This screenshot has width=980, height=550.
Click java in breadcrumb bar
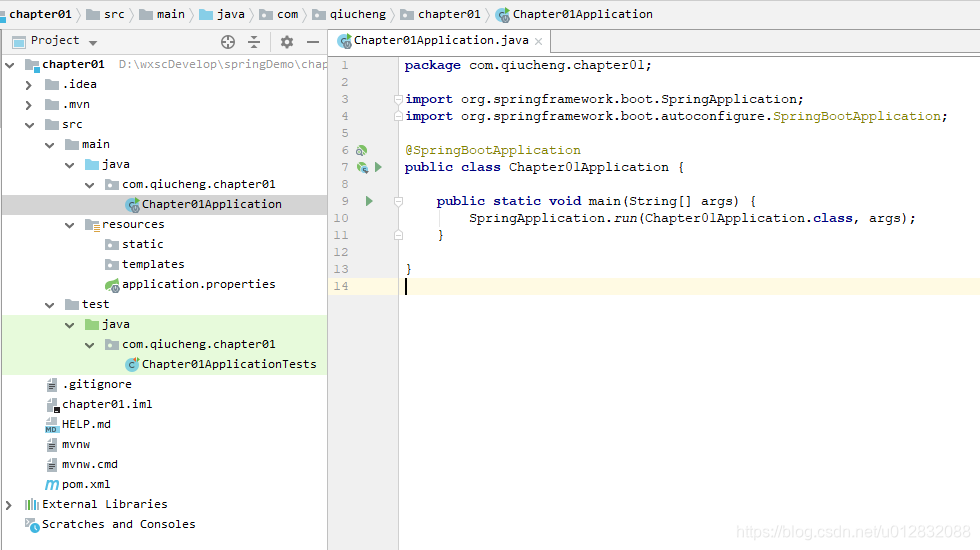pos(231,14)
